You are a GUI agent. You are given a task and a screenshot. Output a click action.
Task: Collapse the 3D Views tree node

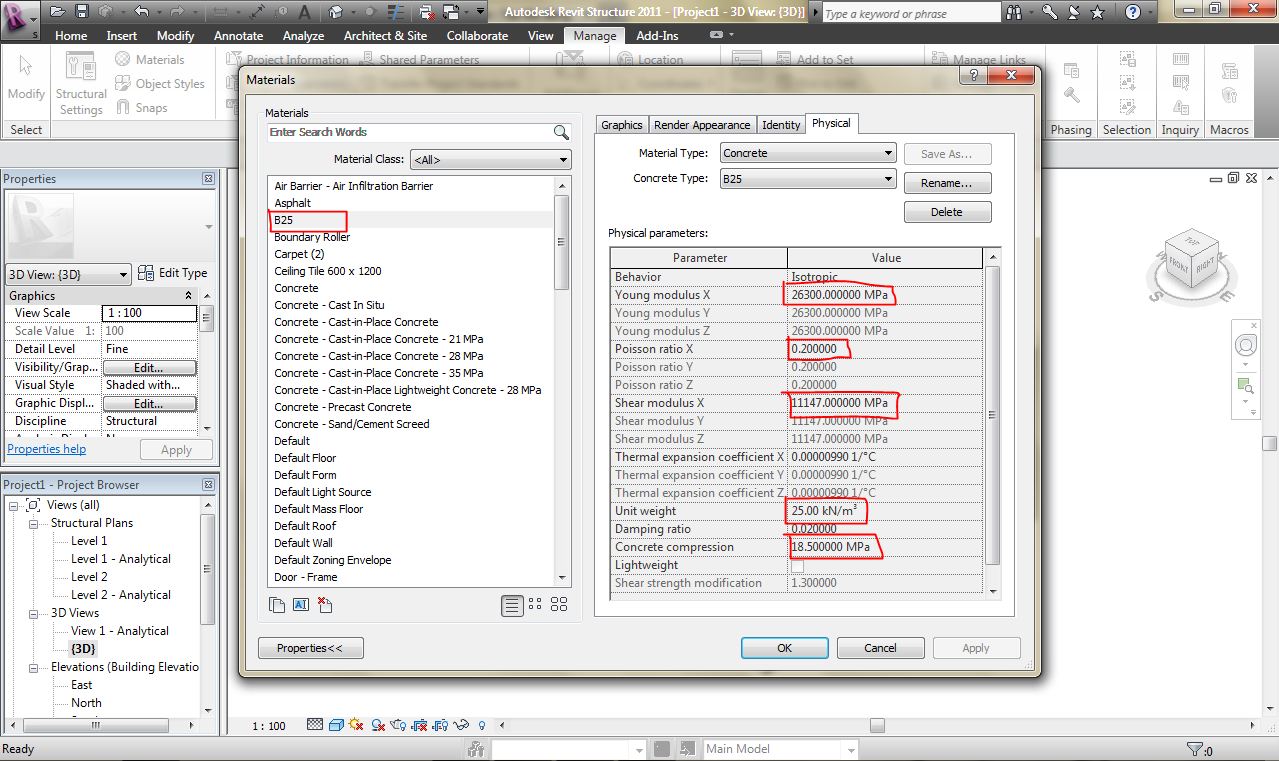tap(33, 613)
